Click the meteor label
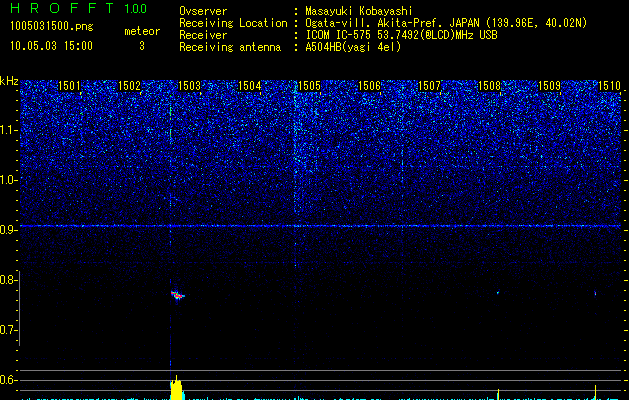 pos(142,31)
